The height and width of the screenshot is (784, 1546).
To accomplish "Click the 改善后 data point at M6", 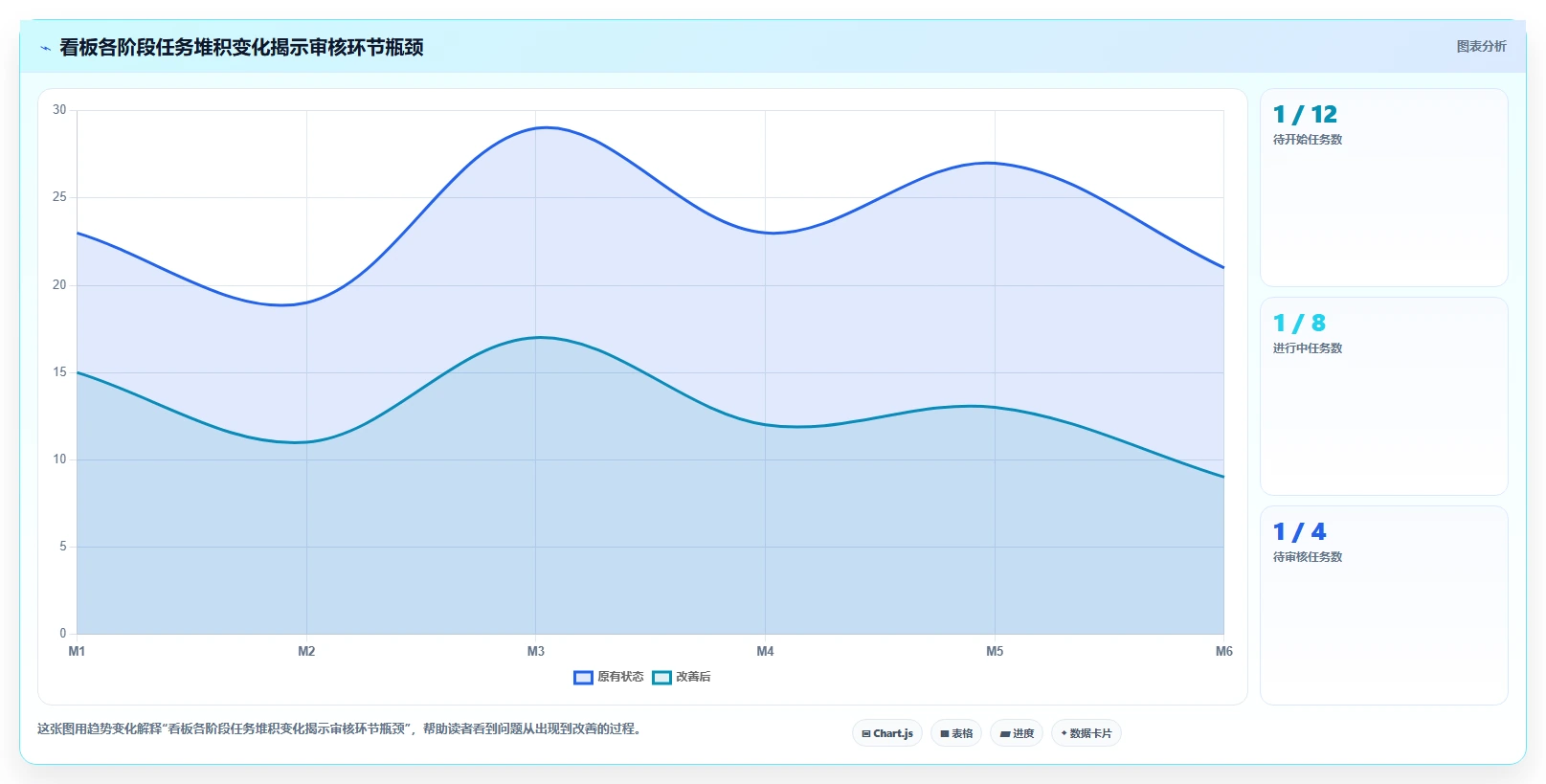I will coord(1223,477).
